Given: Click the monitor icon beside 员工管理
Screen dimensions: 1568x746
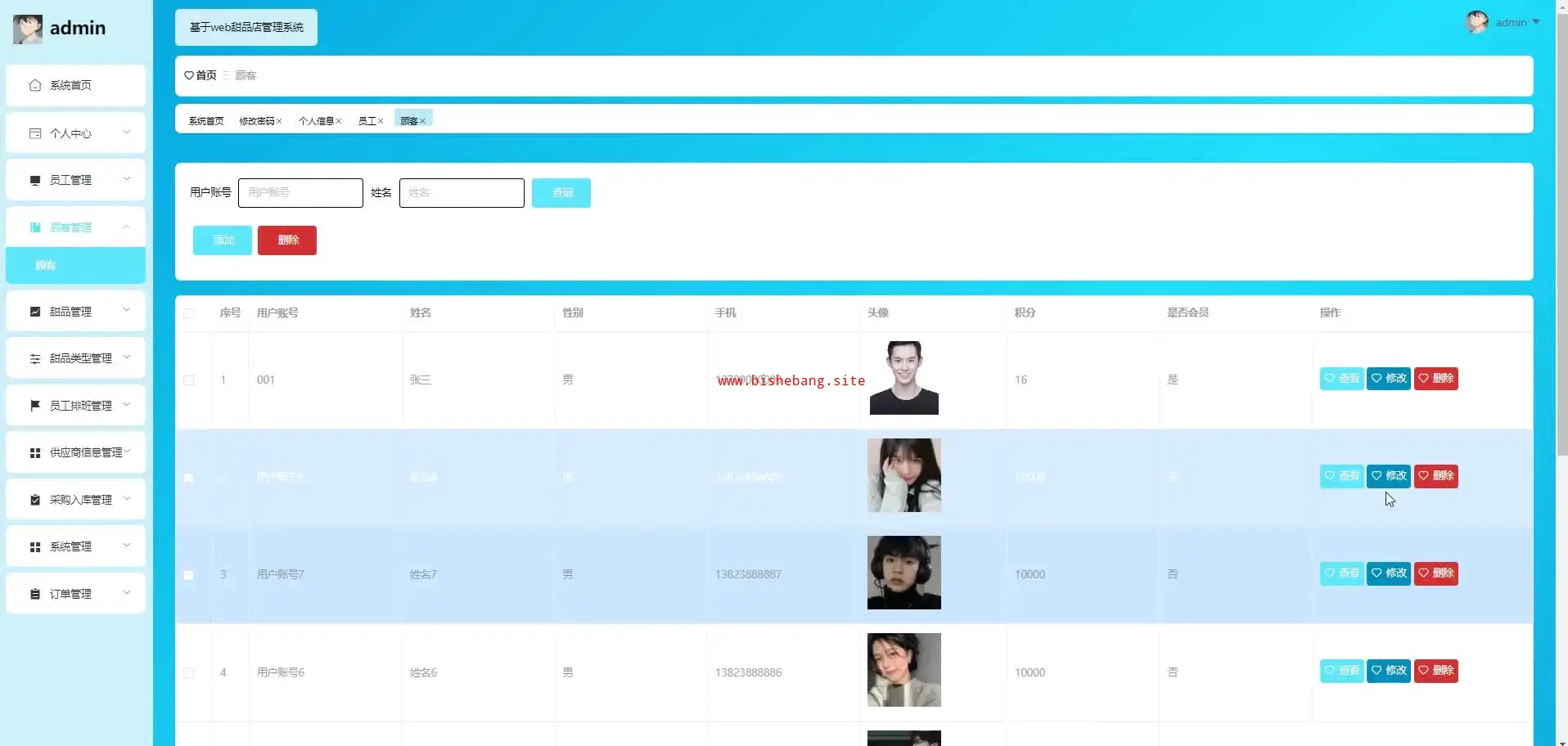Looking at the screenshot, I should (x=34, y=180).
